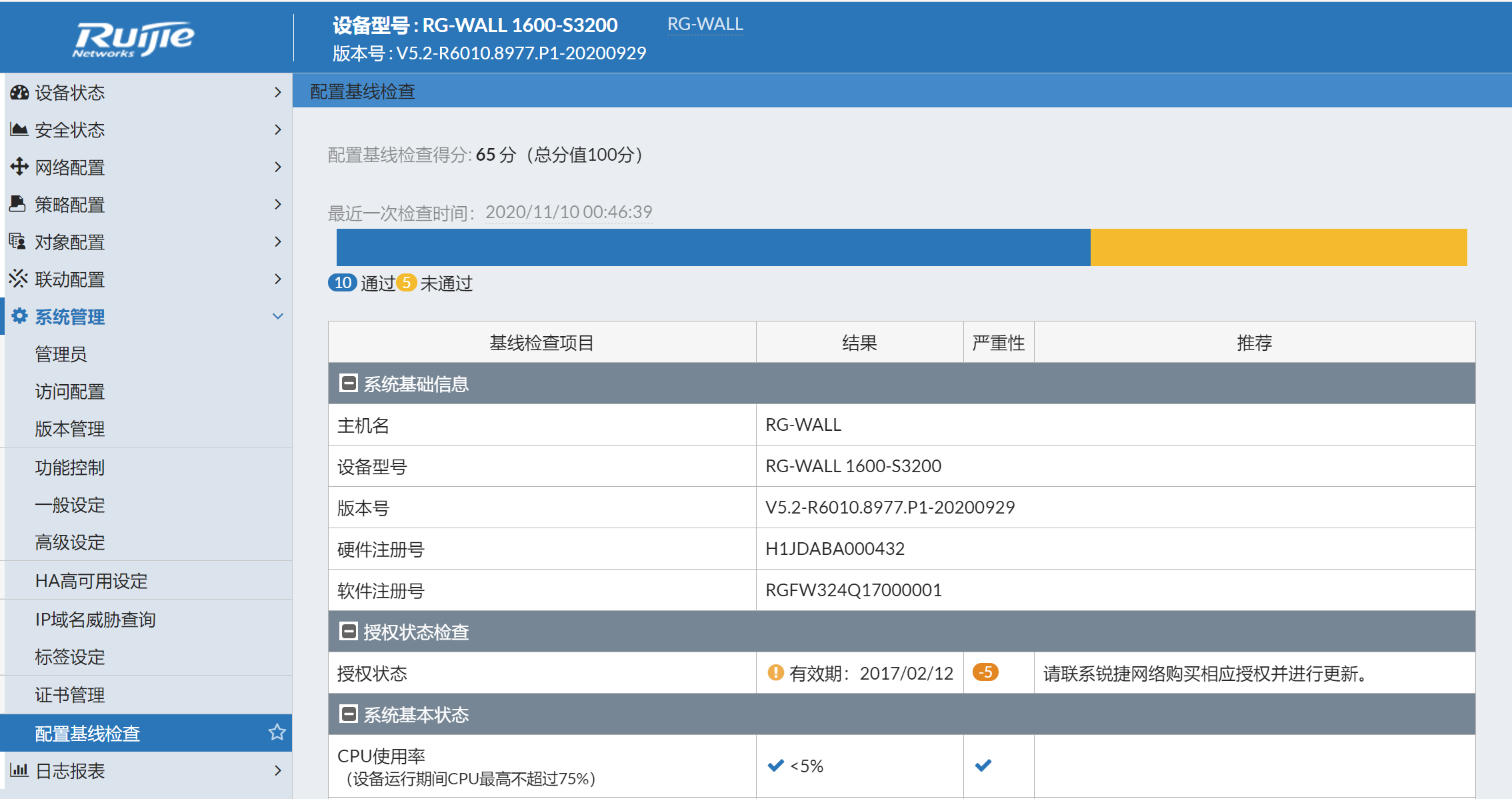Click the 策略配置 sidebar icon
Image resolution: width=1512 pixels, height=799 pixels.
click(x=18, y=204)
